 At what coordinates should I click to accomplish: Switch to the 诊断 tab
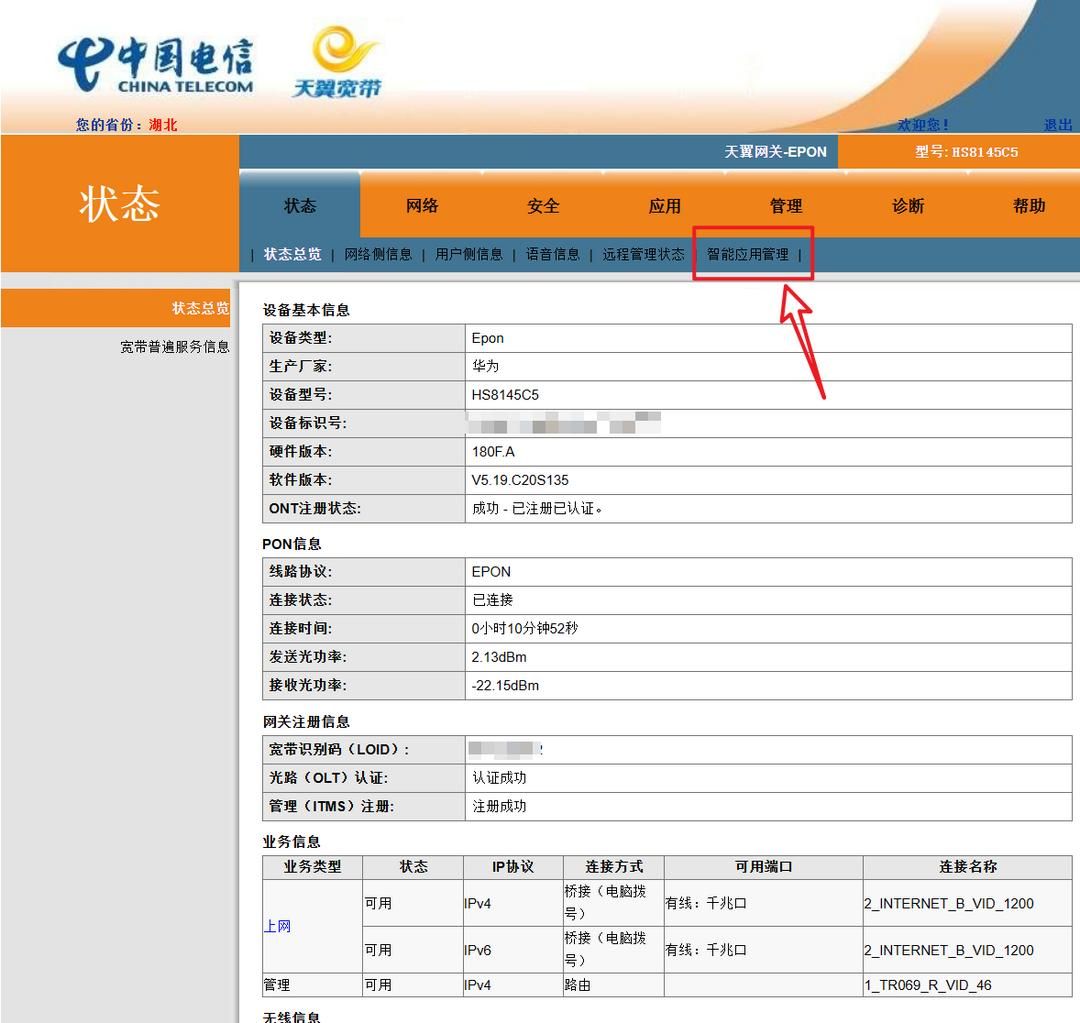click(x=907, y=206)
